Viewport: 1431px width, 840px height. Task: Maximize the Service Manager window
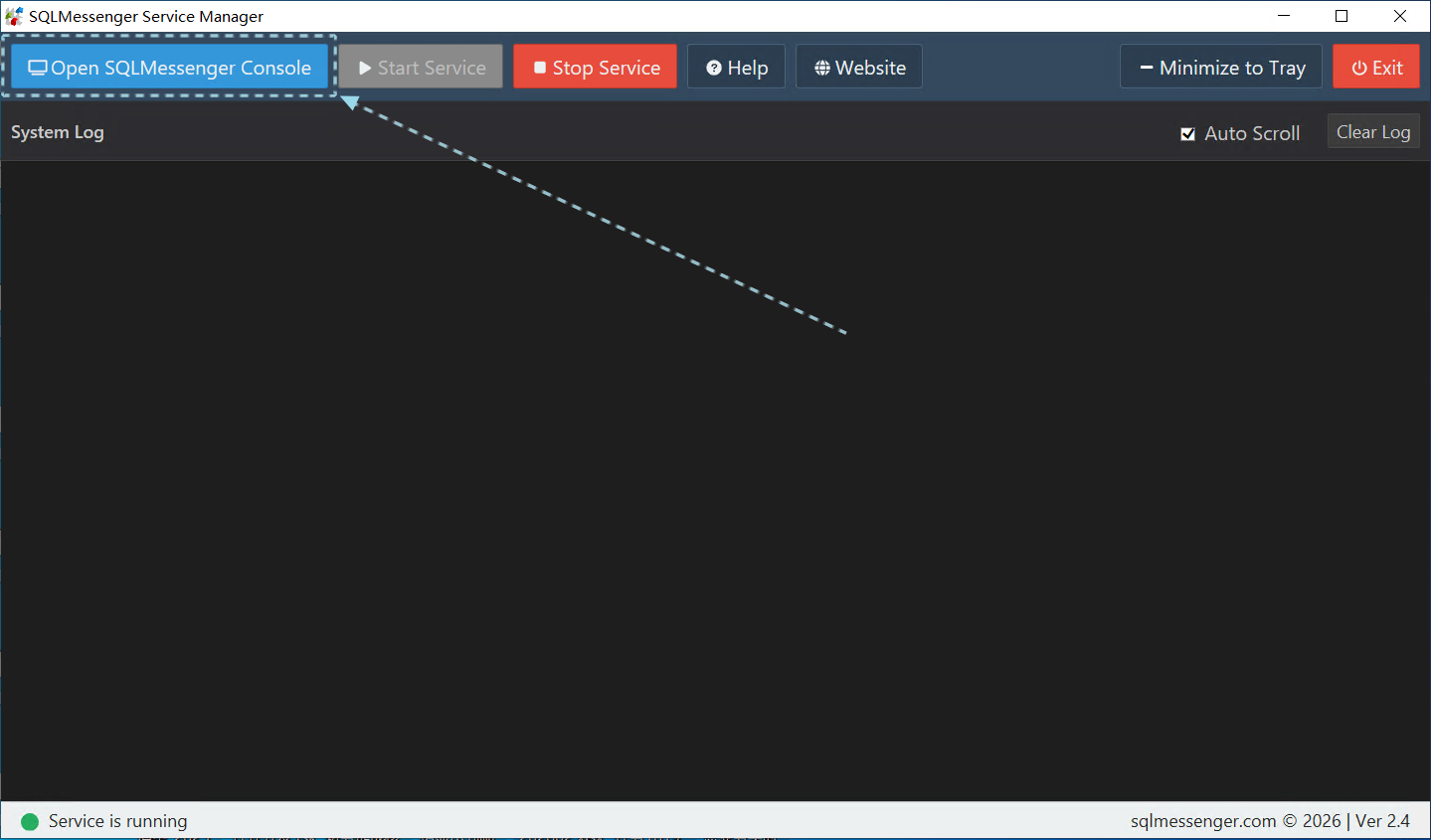[x=1342, y=16]
